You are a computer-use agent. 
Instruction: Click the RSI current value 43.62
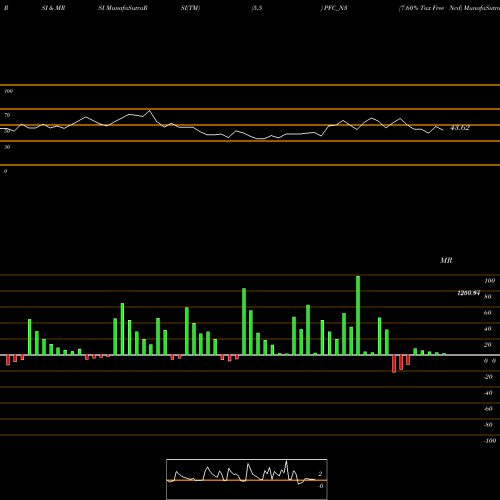[460, 128]
